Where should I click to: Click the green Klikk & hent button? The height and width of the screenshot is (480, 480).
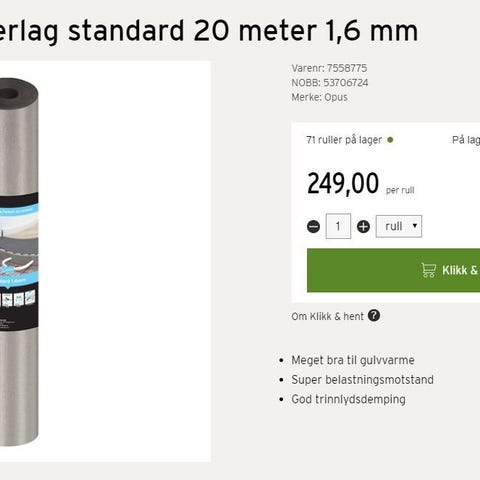393,270
